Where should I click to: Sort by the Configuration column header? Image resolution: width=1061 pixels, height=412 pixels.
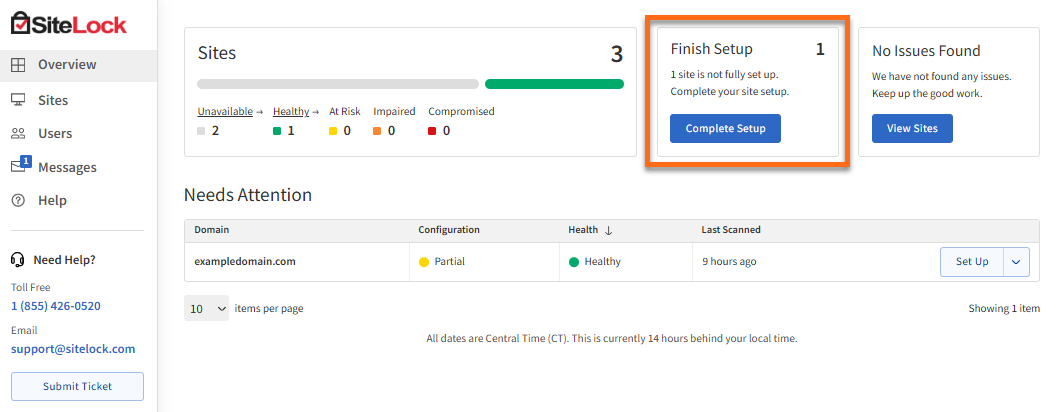(449, 230)
